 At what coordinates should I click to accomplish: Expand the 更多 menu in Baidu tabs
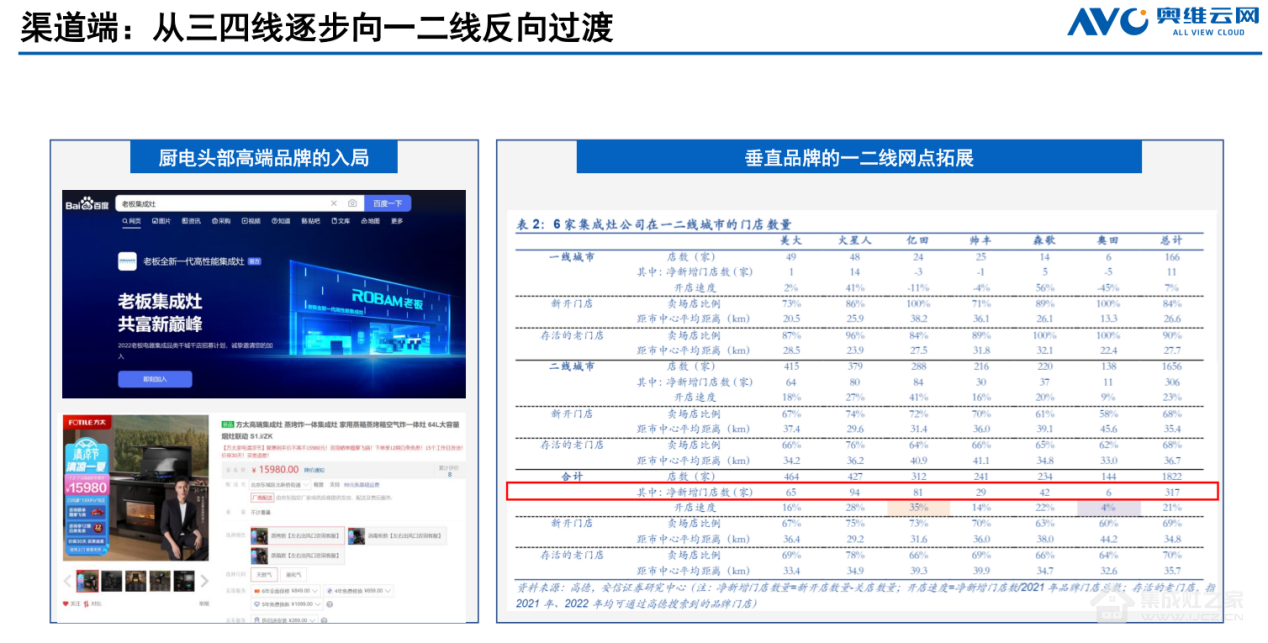[397, 221]
